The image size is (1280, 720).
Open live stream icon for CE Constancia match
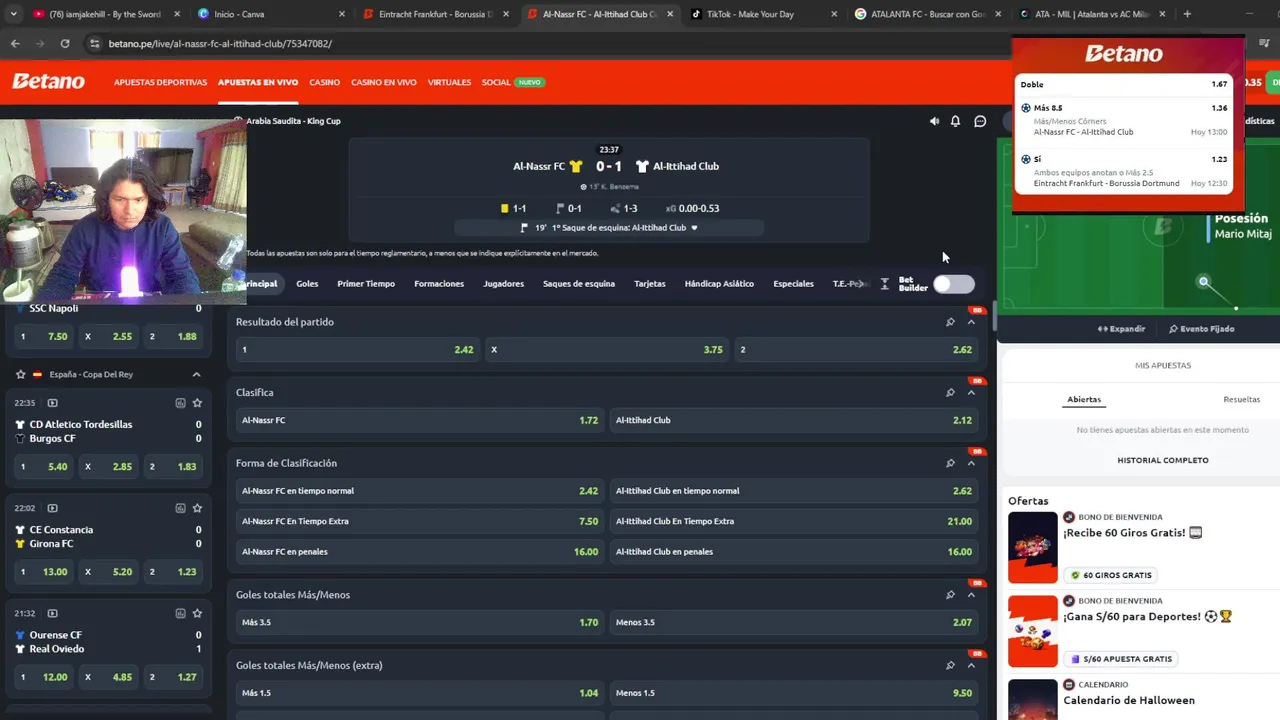tap(52, 508)
